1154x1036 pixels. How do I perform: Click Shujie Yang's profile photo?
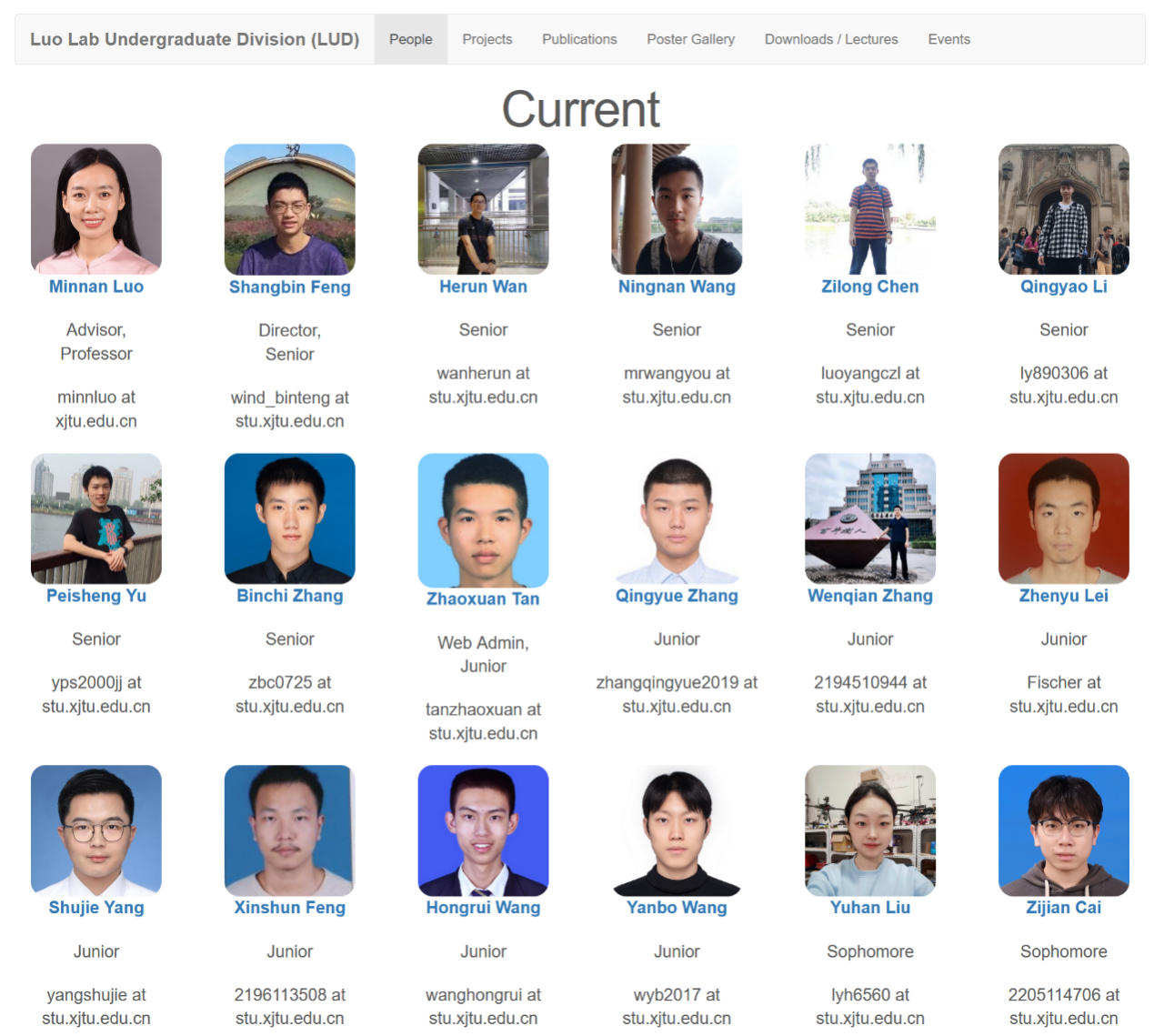click(x=96, y=830)
